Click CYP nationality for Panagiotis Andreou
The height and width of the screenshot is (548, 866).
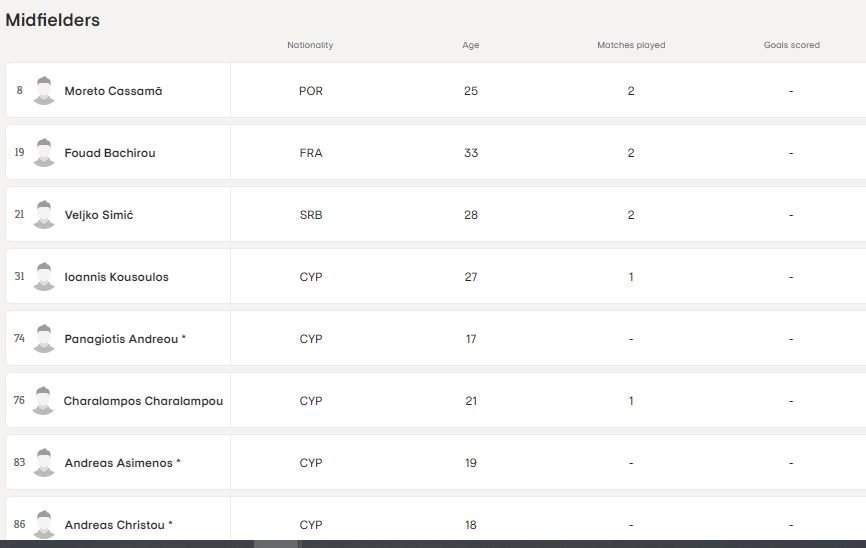click(x=310, y=339)
